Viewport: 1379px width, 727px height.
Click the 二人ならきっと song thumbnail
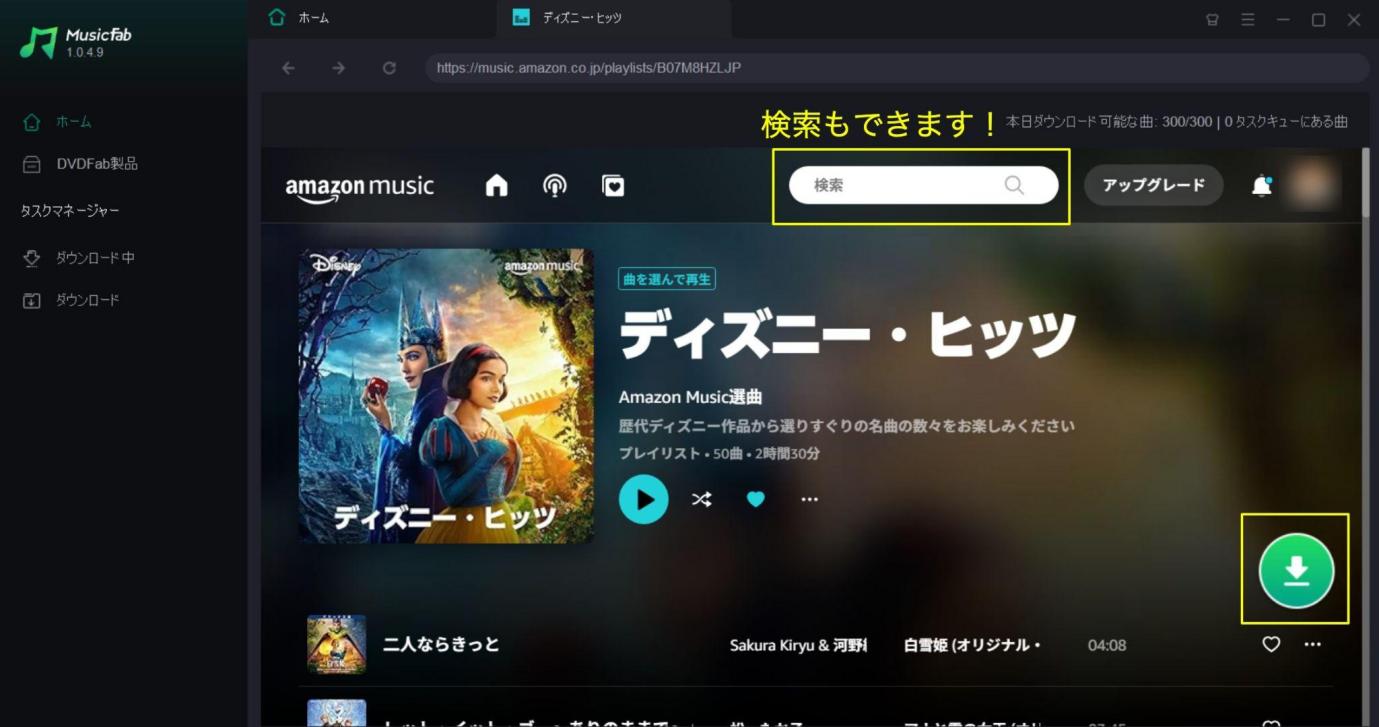[x=336, y=645]
